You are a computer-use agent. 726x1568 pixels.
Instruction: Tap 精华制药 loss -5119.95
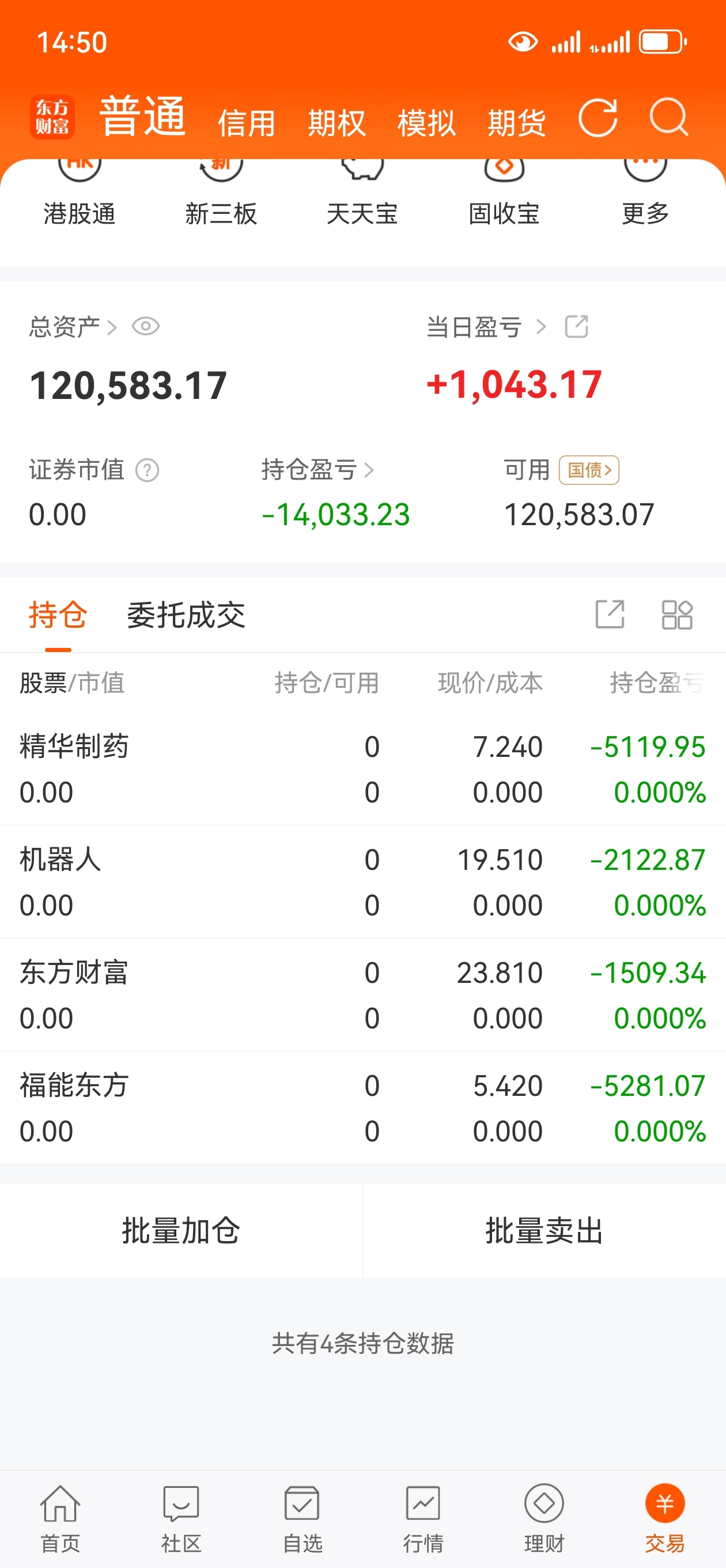pyautogui.click(x=648, y=747)
